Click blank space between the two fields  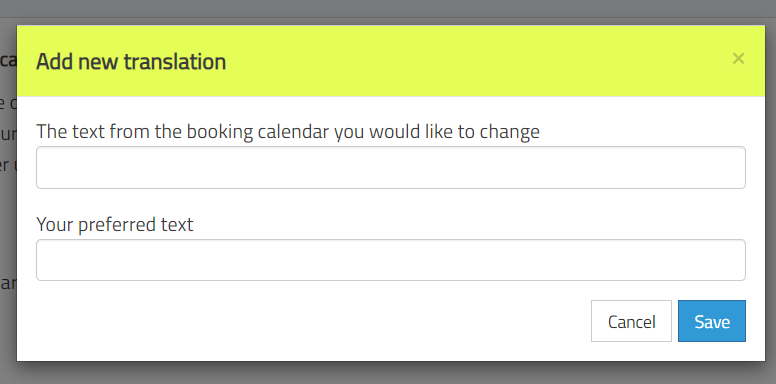[391, 202]
